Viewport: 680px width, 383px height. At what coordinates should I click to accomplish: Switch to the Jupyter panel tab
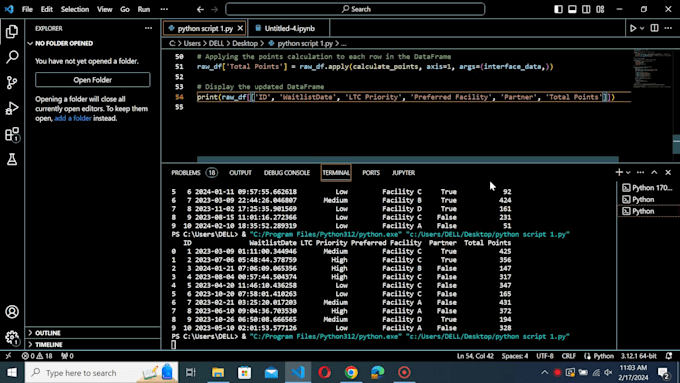click(403, 173)
